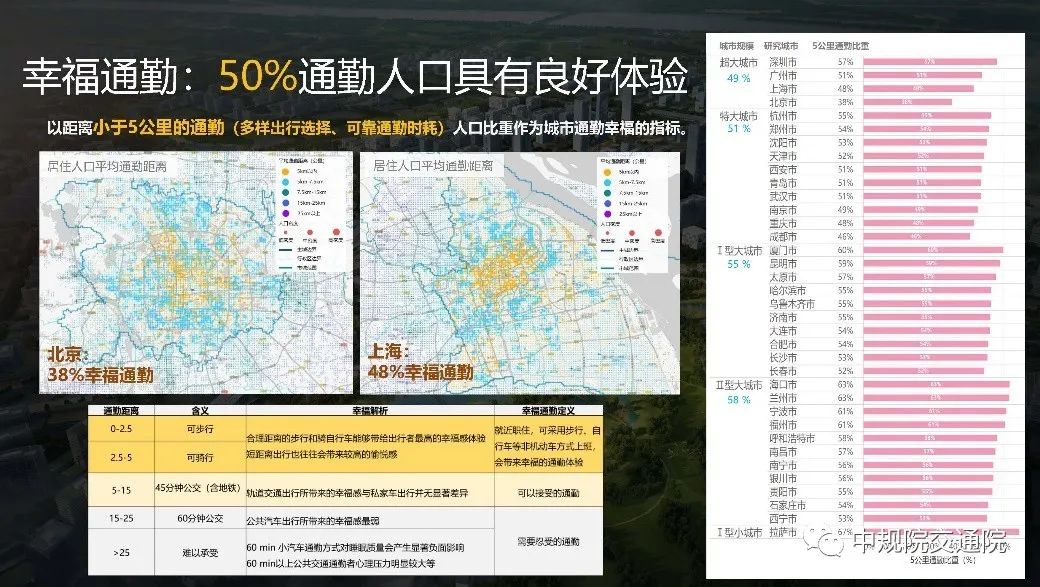Click the label 北京：38%幸福通勤
Image resolution: width=1040 pixels, height=587 pixels.
[x=100, y=365]
